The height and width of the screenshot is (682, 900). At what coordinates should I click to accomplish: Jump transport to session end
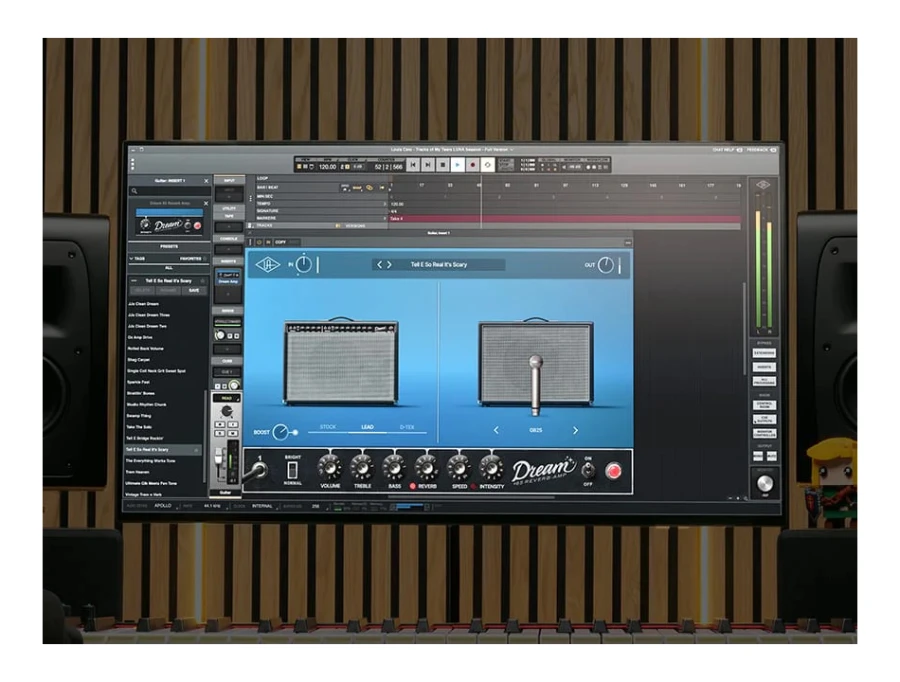[428, 165]
